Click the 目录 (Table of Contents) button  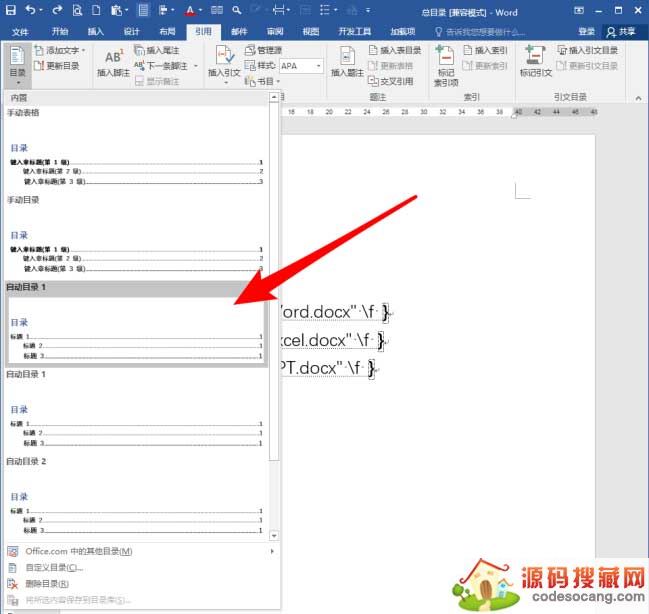[x=17, y=65]
